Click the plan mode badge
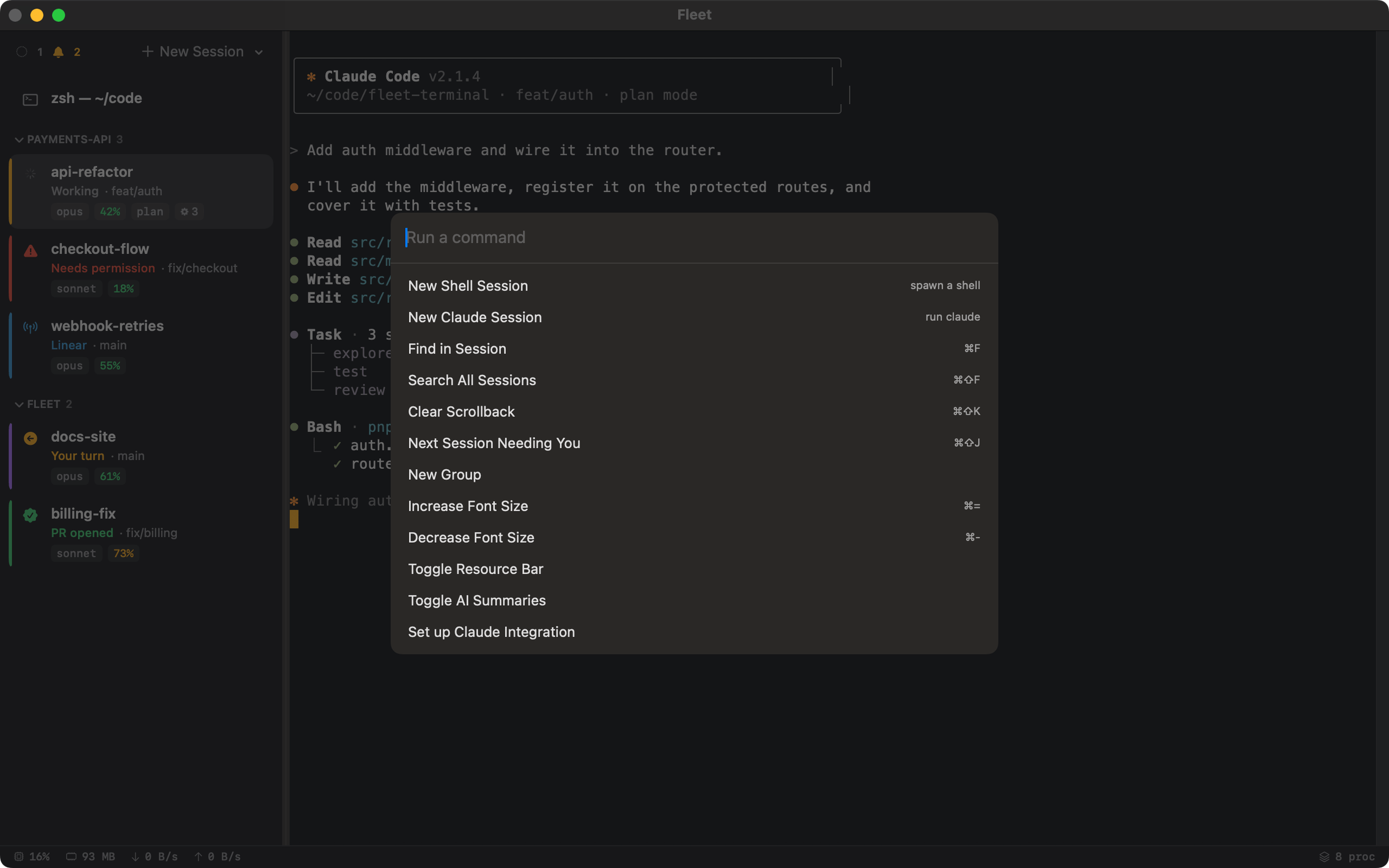1389x868 pixels. 150,212
